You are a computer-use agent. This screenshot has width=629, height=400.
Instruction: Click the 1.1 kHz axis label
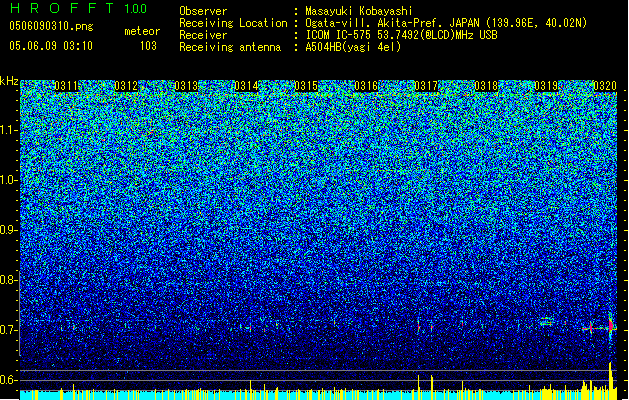pos(7,130)
